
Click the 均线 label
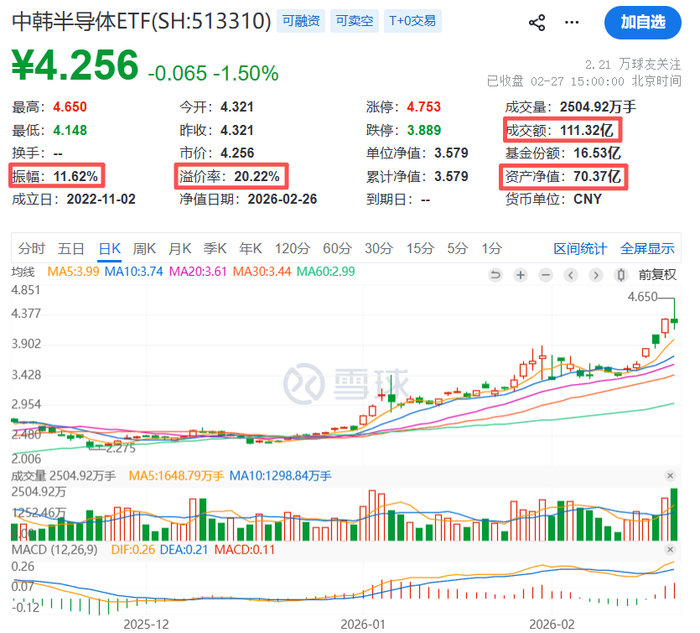coord(23,271)
